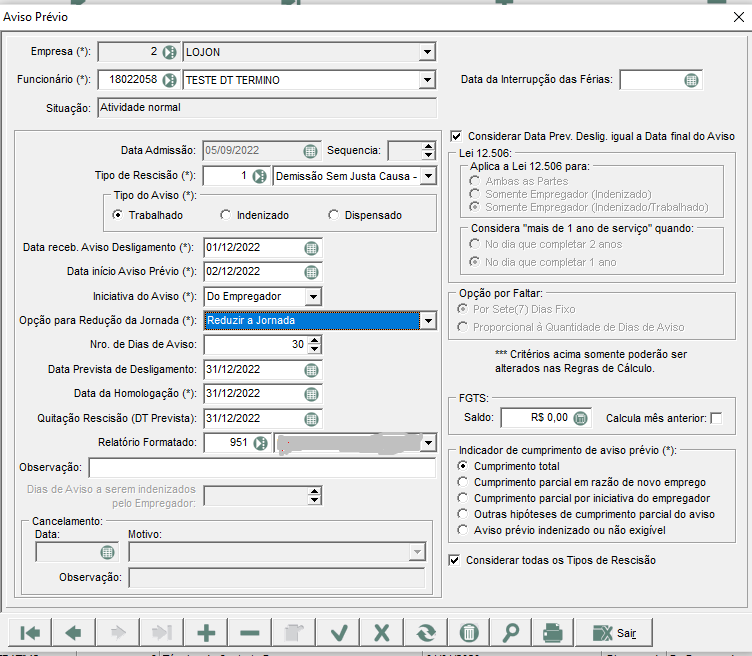752x656 pixels.
Task: Search records with magnifier icon
Action: [511, 633]
